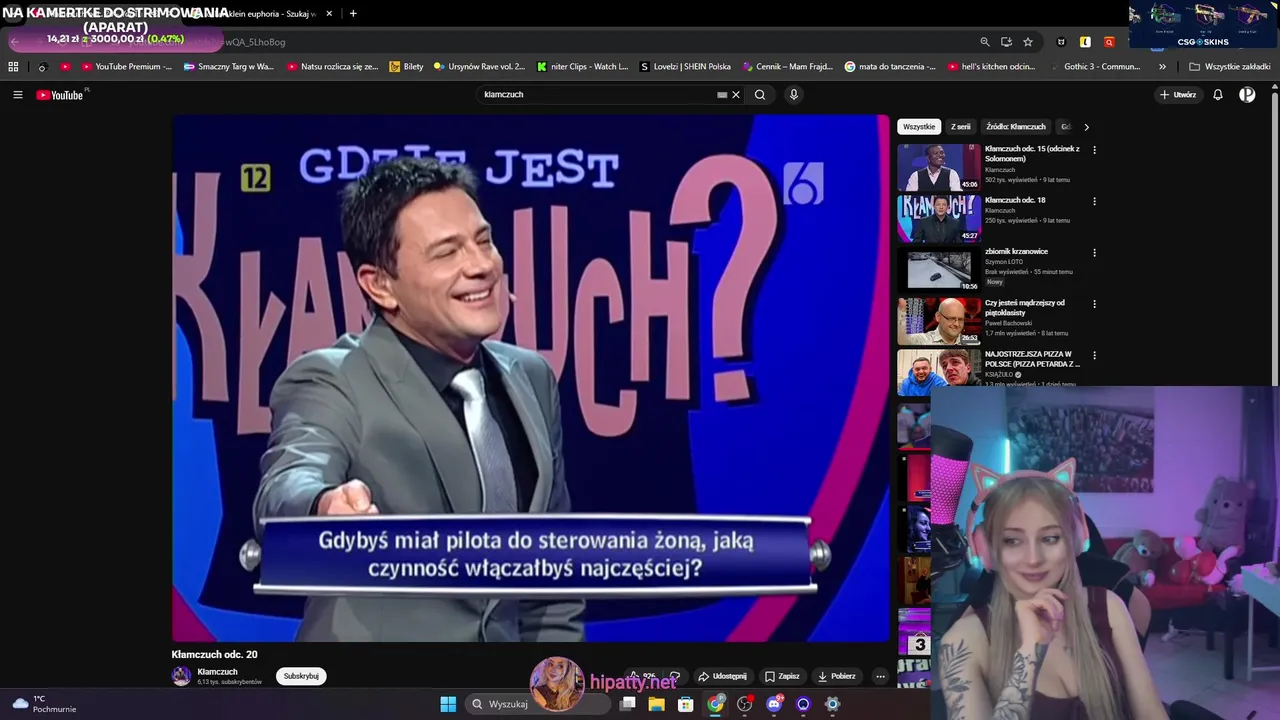The image size is (1280, 720).
Task: Open more options for Kłamczuch odc. 15
Action: [x=1094, y=150]
